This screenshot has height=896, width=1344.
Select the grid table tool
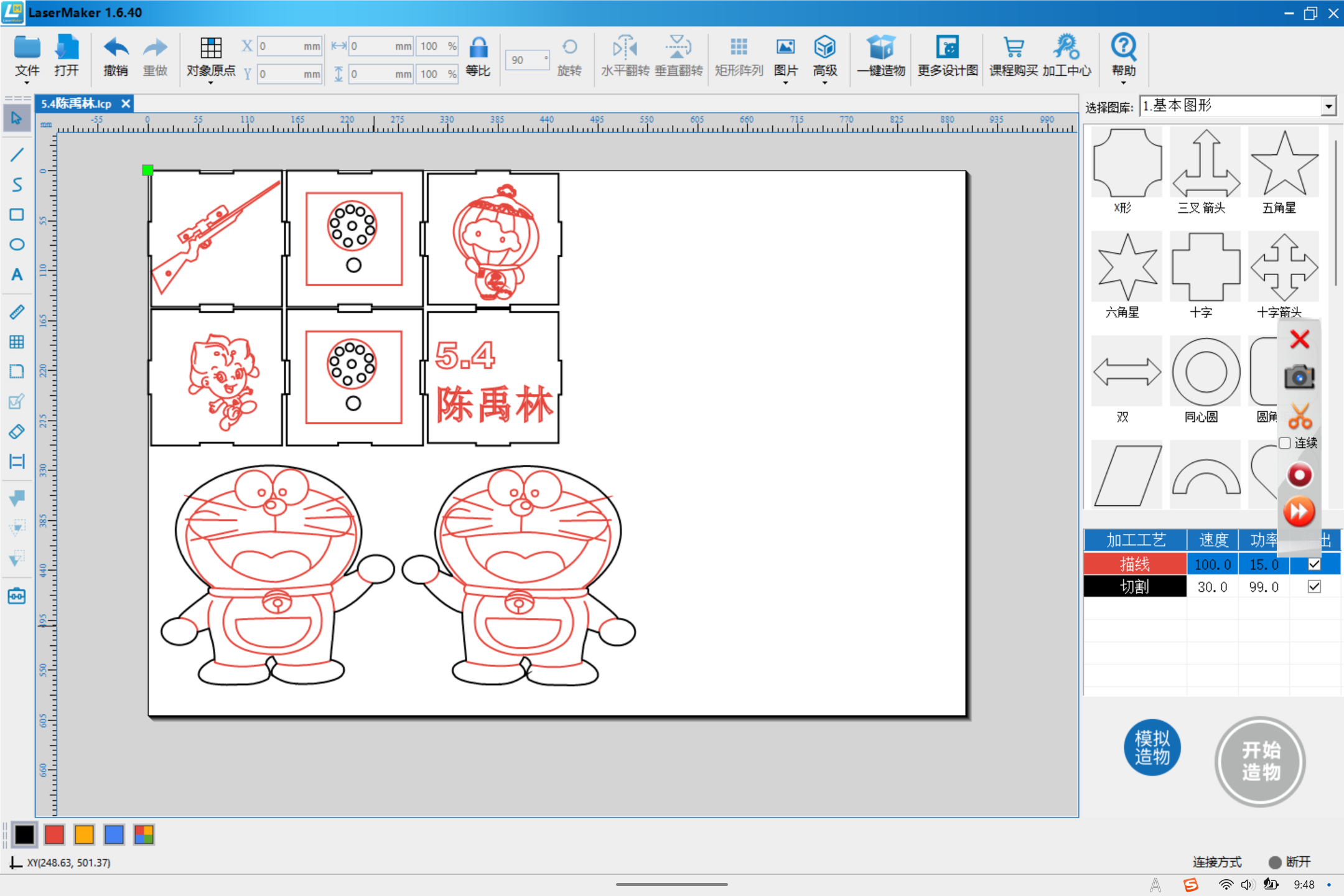17,342
